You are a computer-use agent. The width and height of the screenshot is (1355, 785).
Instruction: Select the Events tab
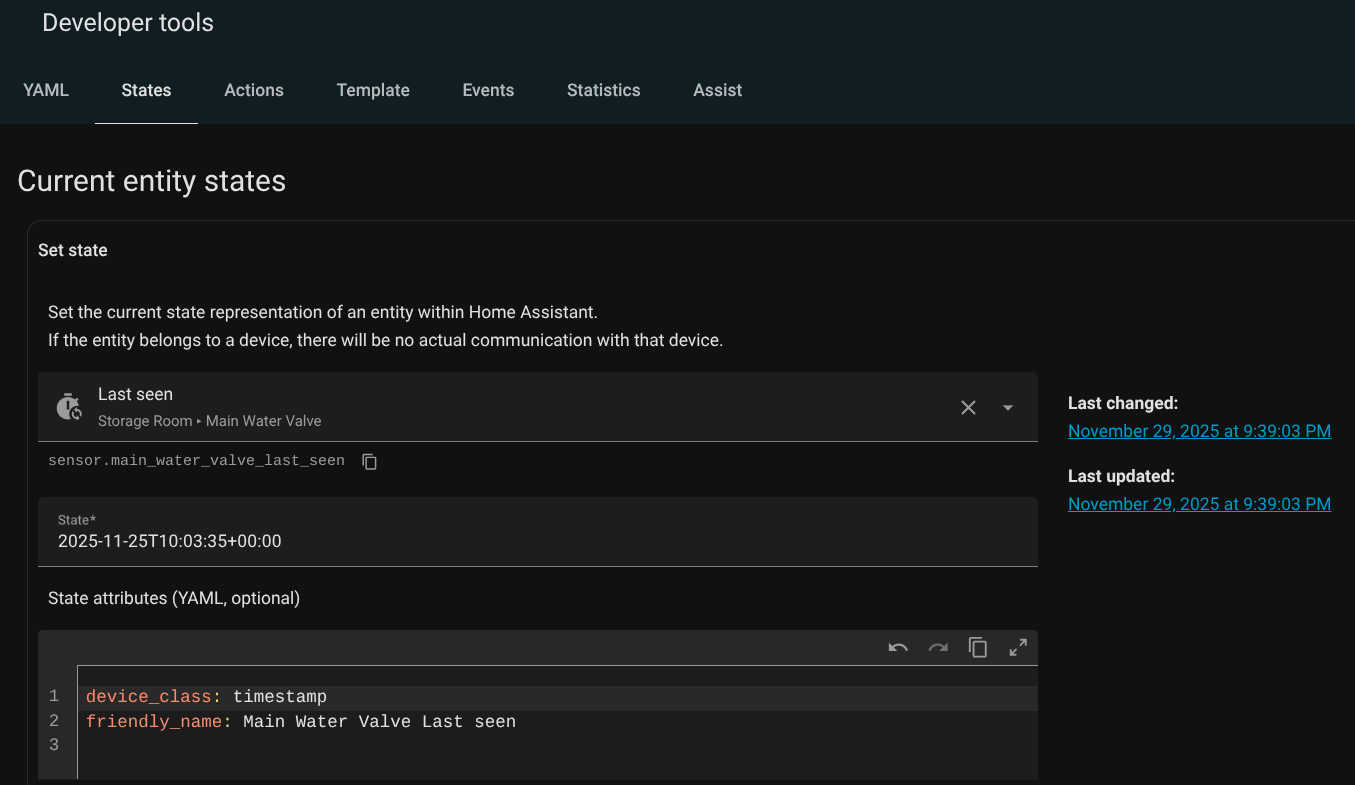(488, 90)
